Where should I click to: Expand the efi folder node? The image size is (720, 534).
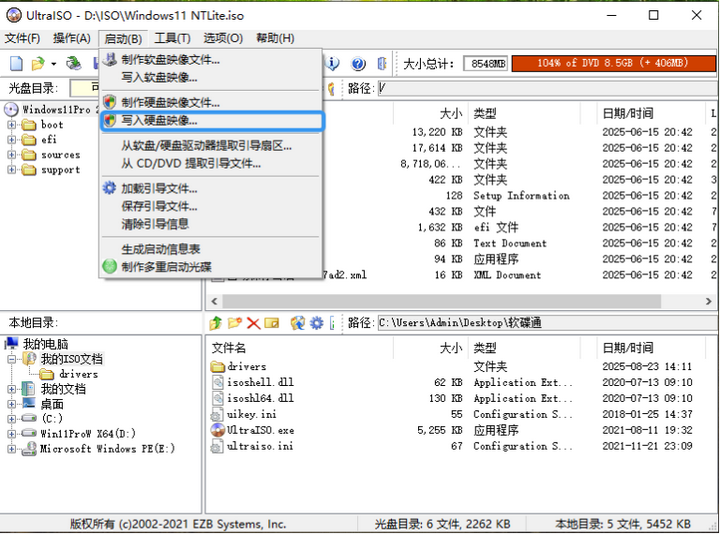[11, 140]
